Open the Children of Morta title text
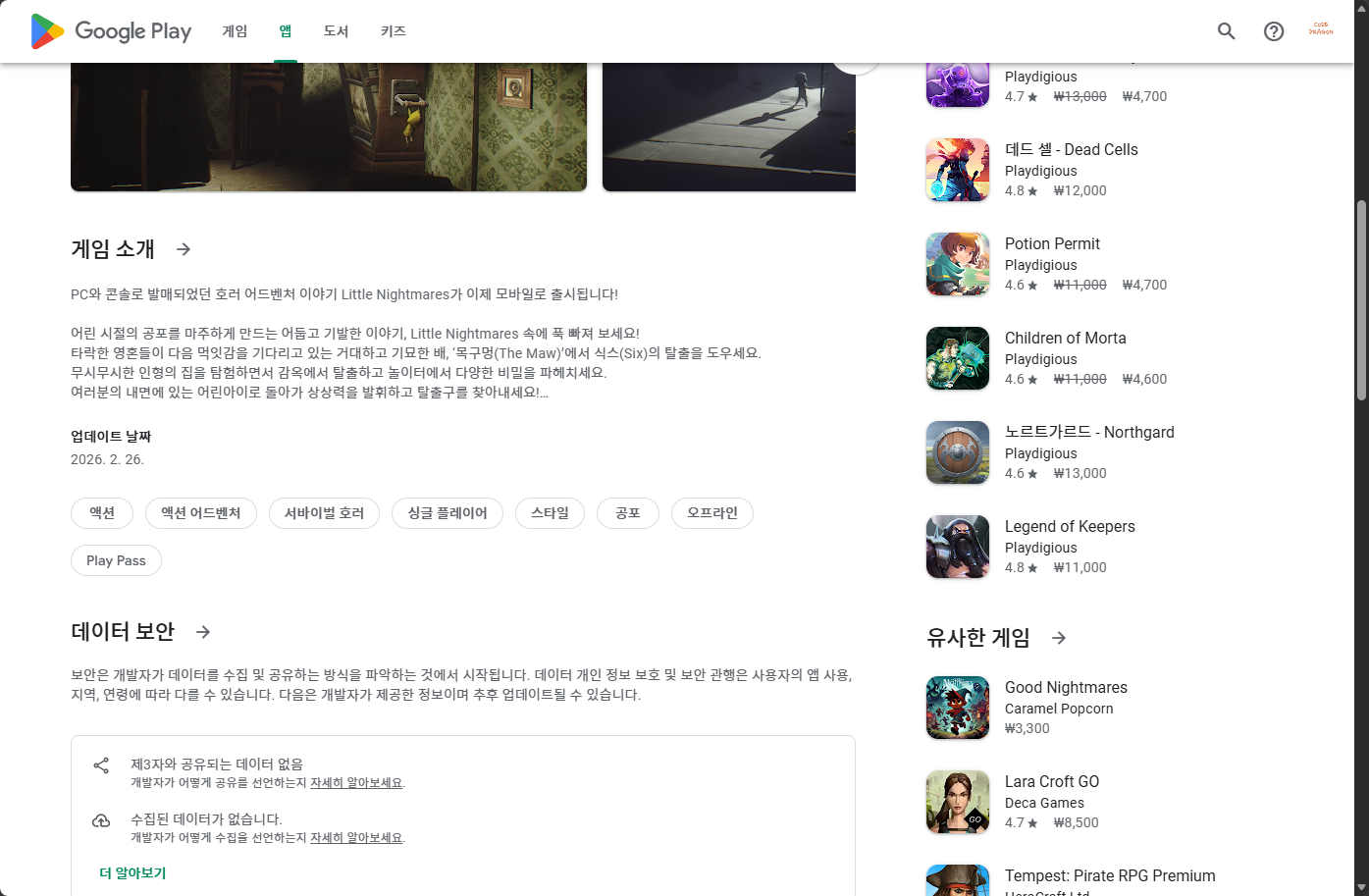The height and width of the screenshot is (896, 1369). pos(1066,338)
